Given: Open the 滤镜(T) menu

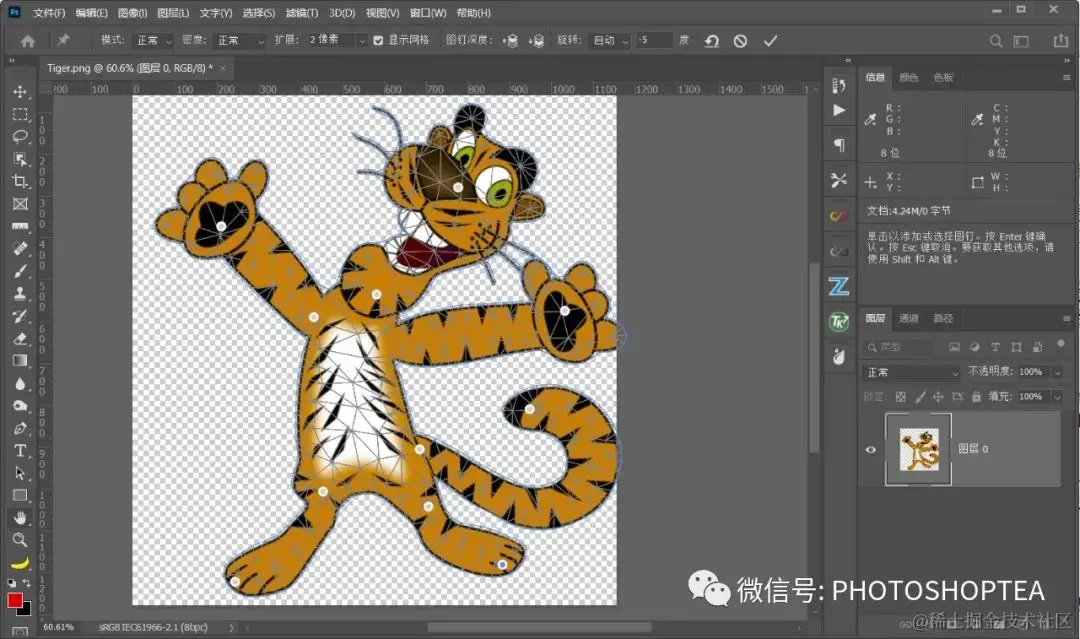Looking at the screenshot, I should pos(302,13).
